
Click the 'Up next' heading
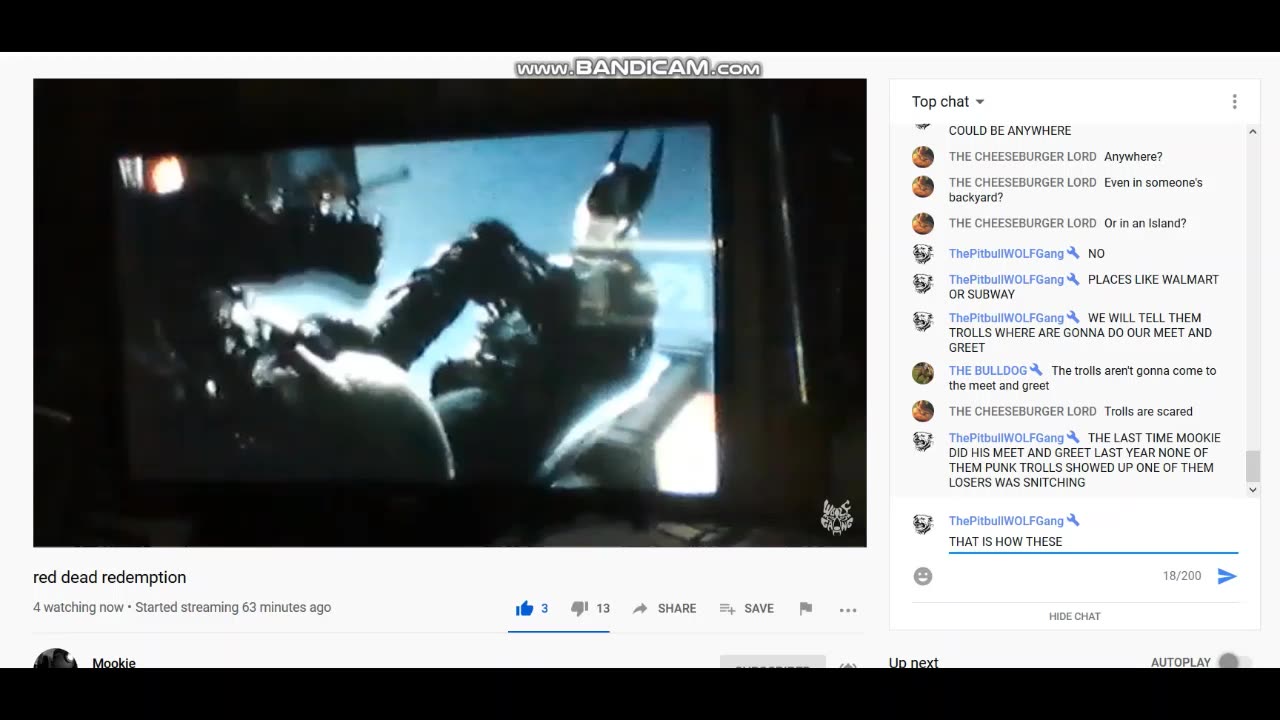pyautogui.click(x=914, y=663)
